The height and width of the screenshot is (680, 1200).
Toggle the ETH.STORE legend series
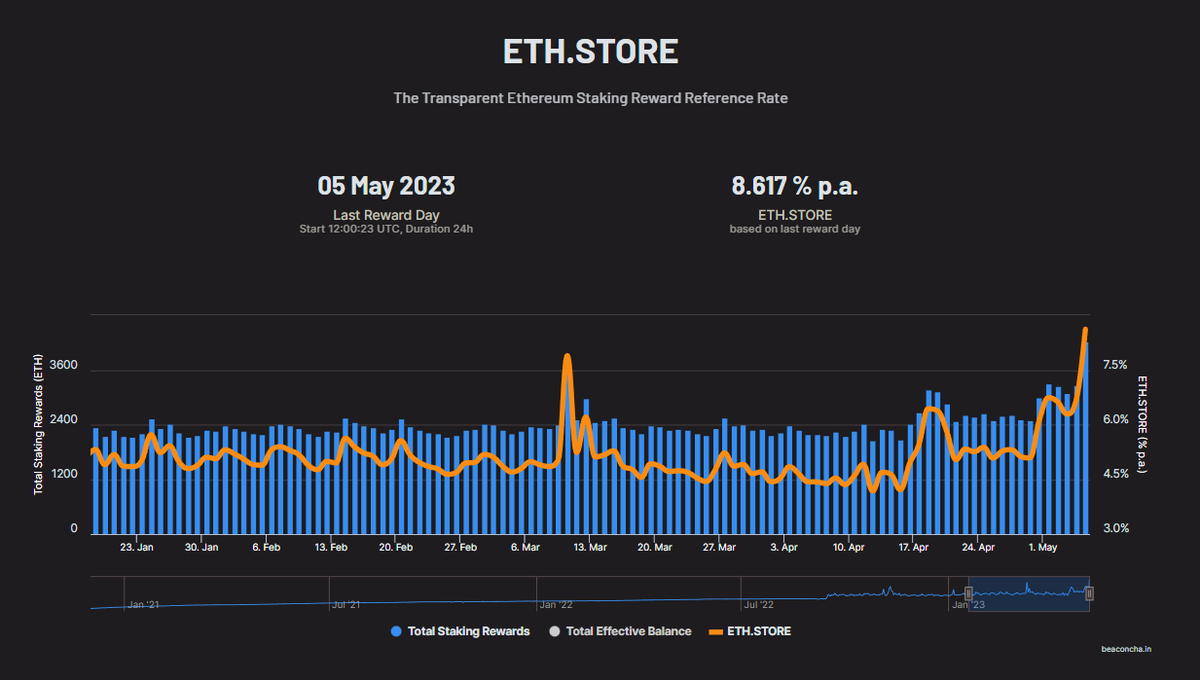point(750,631)
